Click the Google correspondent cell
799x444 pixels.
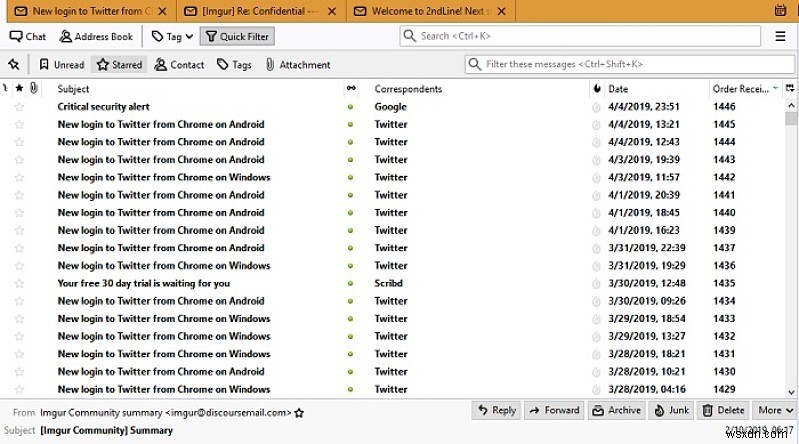[x=390, y=107]
